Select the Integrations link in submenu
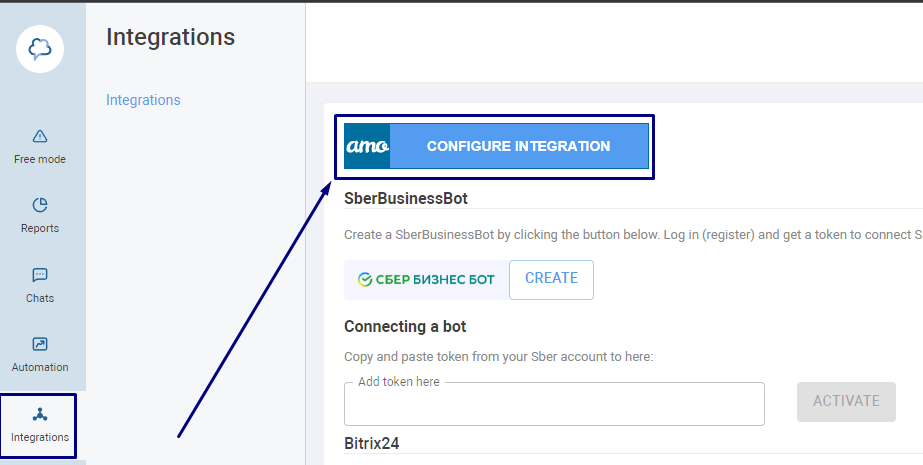Screen dimensions: 923x465 pyautogui.click(x=143, y=100)
